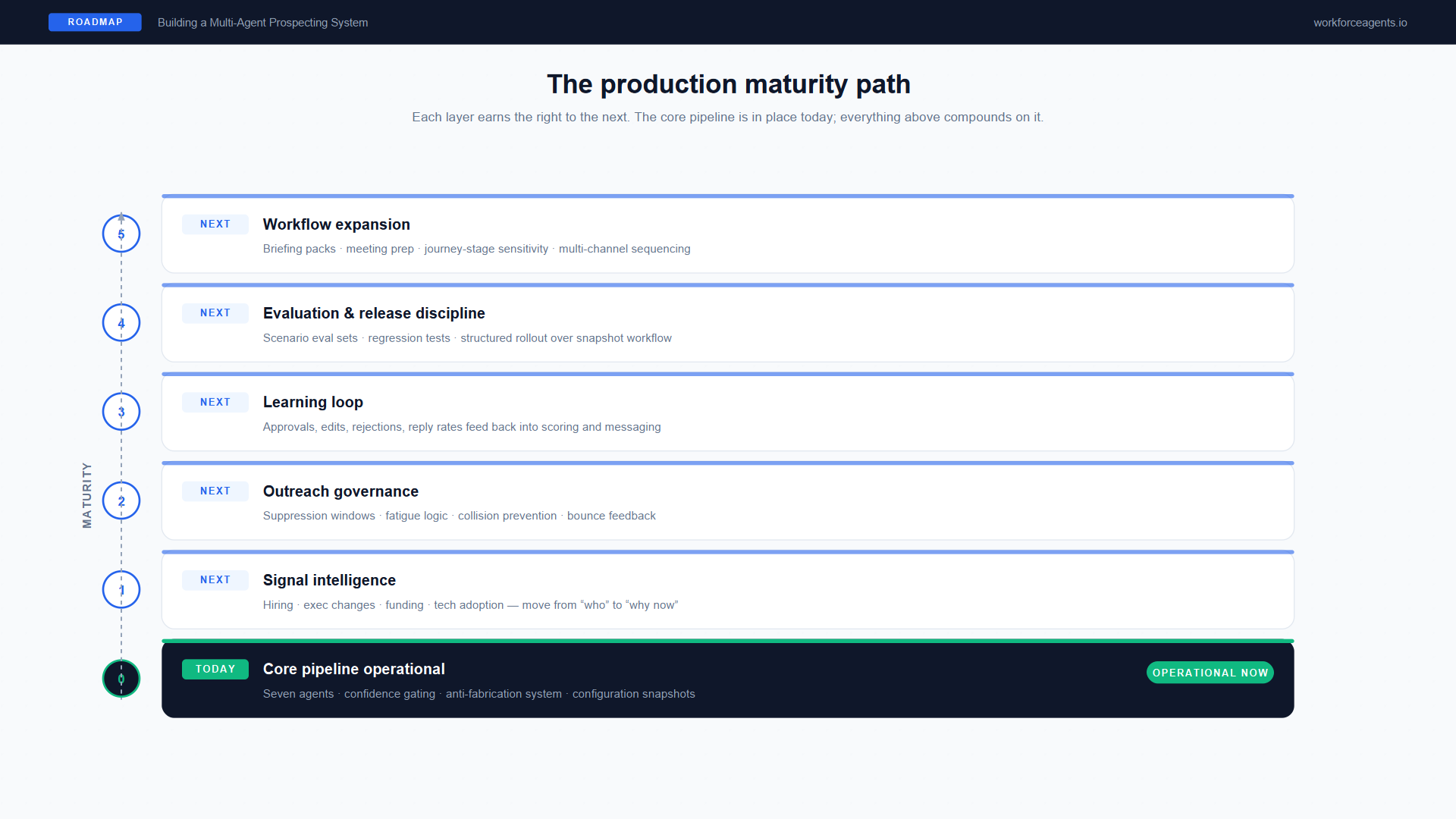1456x819 pixels.
Task: Click Core pipeline operational title
Action: click(x=353, y=669)
